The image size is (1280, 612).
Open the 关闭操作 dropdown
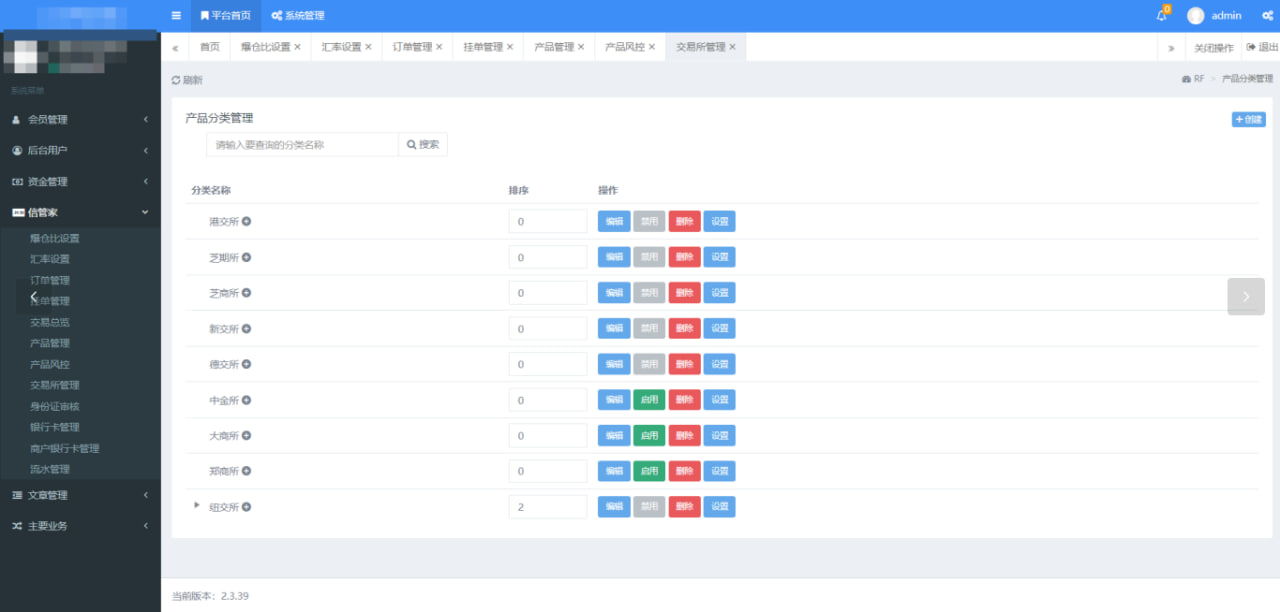click(1213, 48)
